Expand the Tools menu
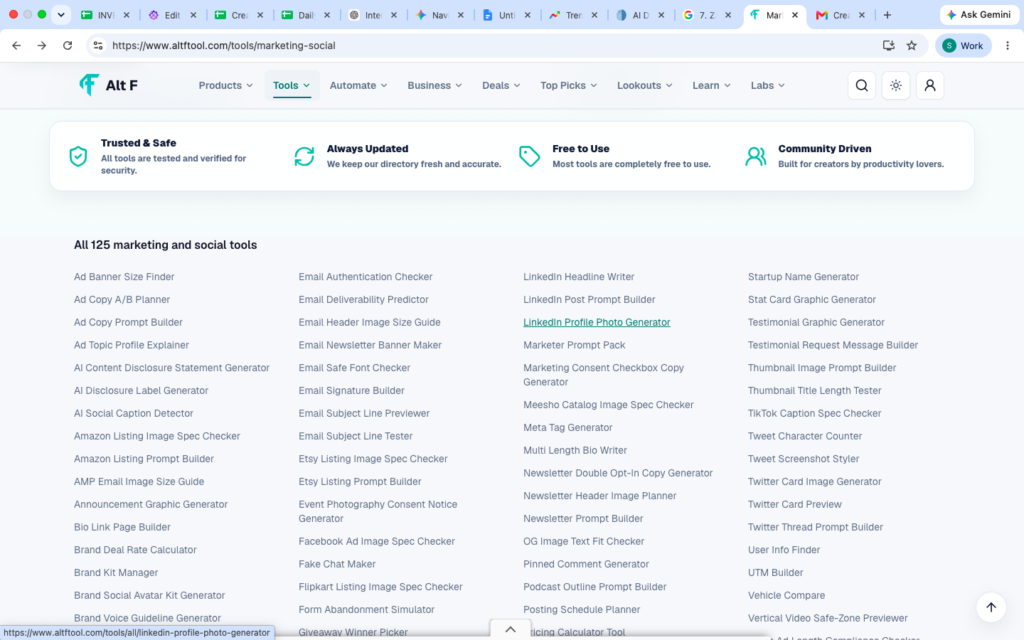The height and width of the screenshot is (640, 1024). click(291, 86)
